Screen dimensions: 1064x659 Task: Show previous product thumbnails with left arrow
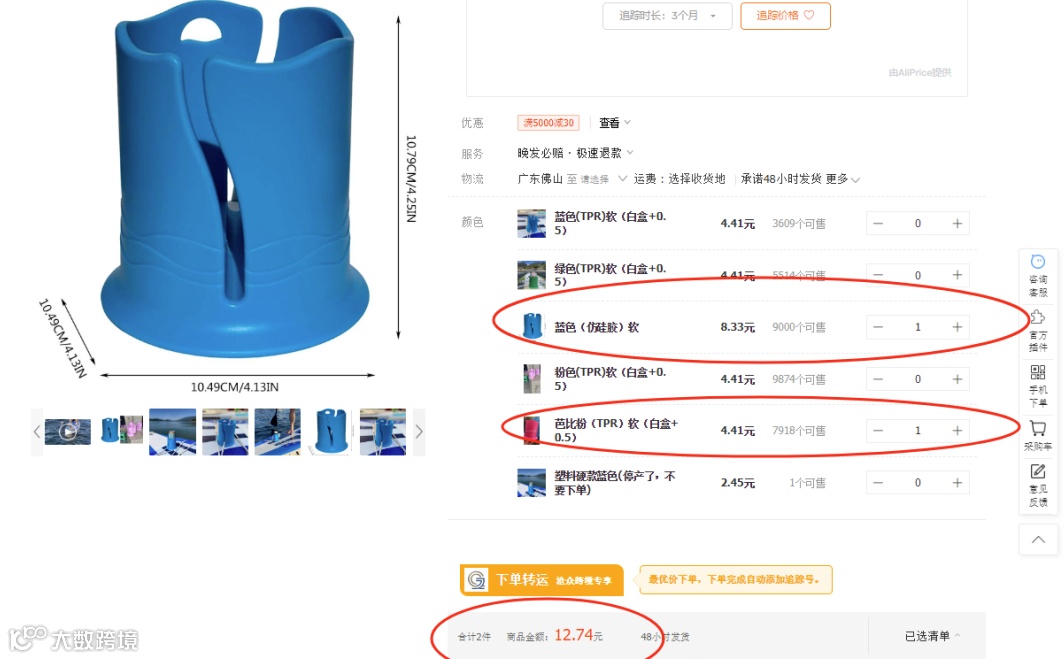pos(37,432)
